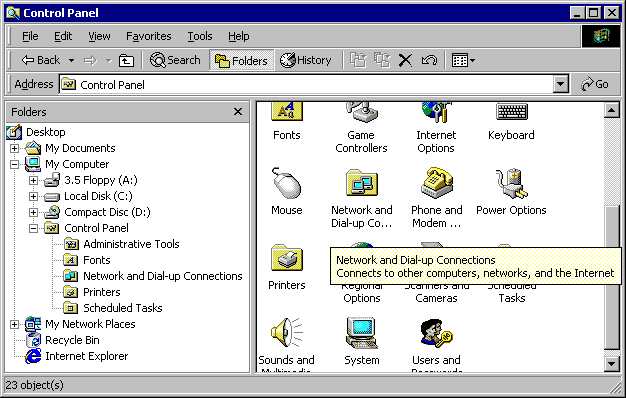Open Game Controllers applet

[x=361, y=112]
